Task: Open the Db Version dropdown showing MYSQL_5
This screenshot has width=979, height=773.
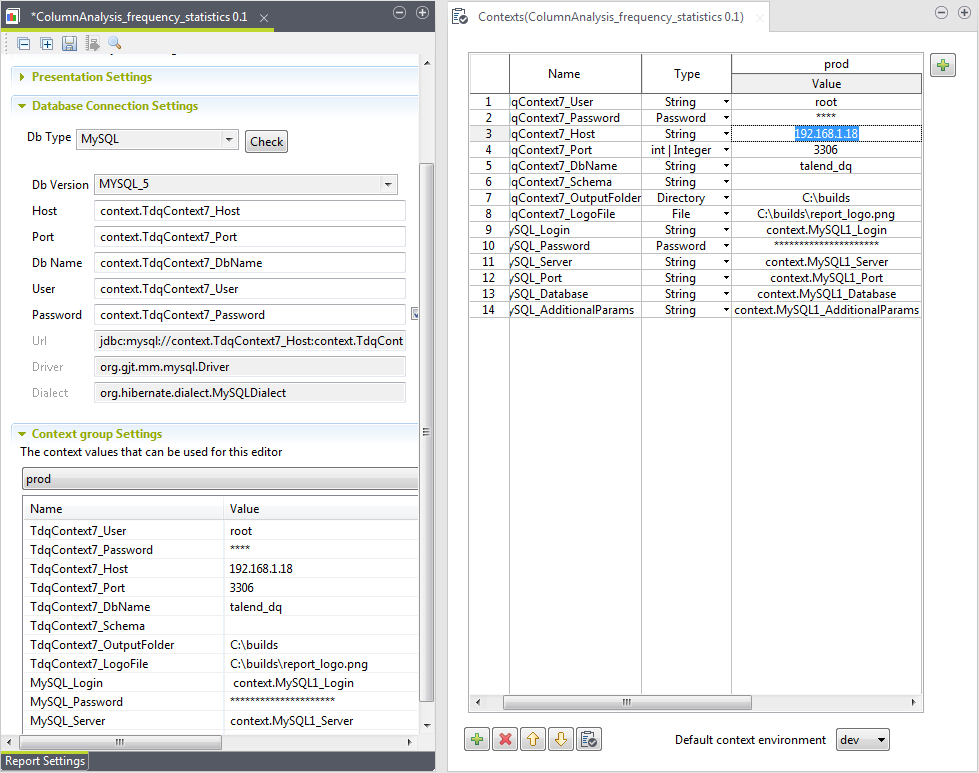Action: (387, 184)
